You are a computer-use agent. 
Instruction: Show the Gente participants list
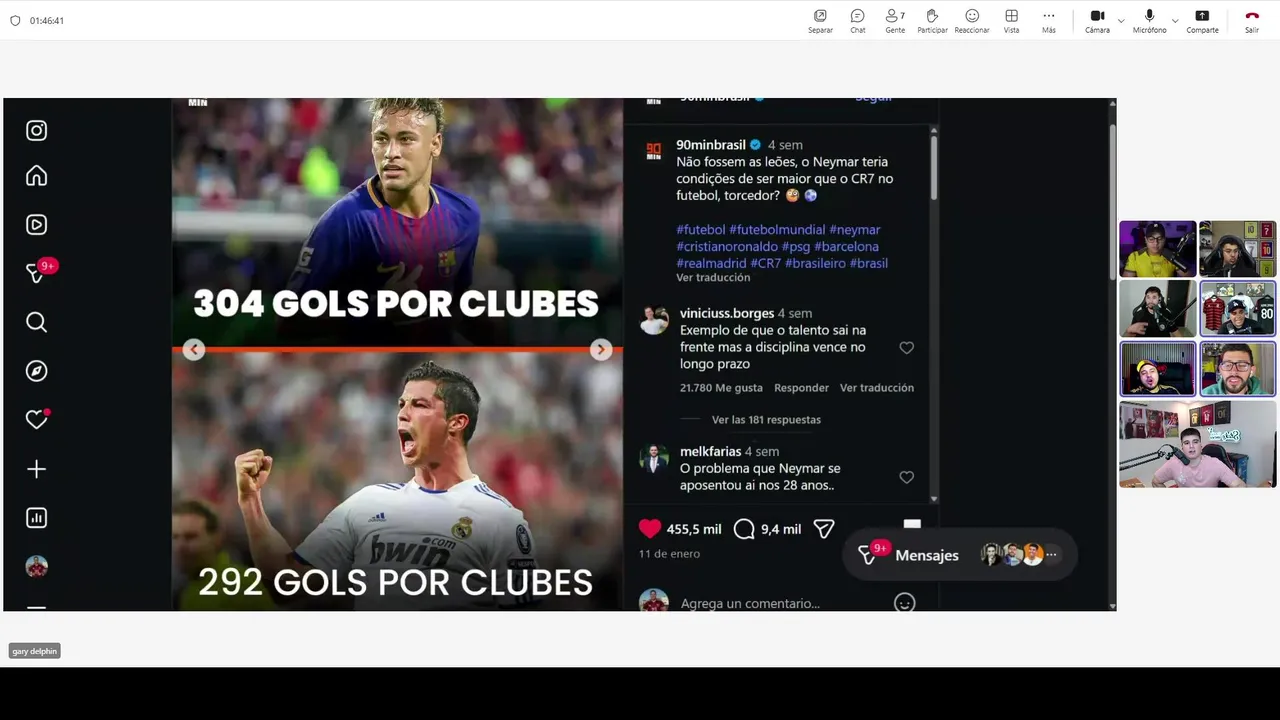[895, 21]
